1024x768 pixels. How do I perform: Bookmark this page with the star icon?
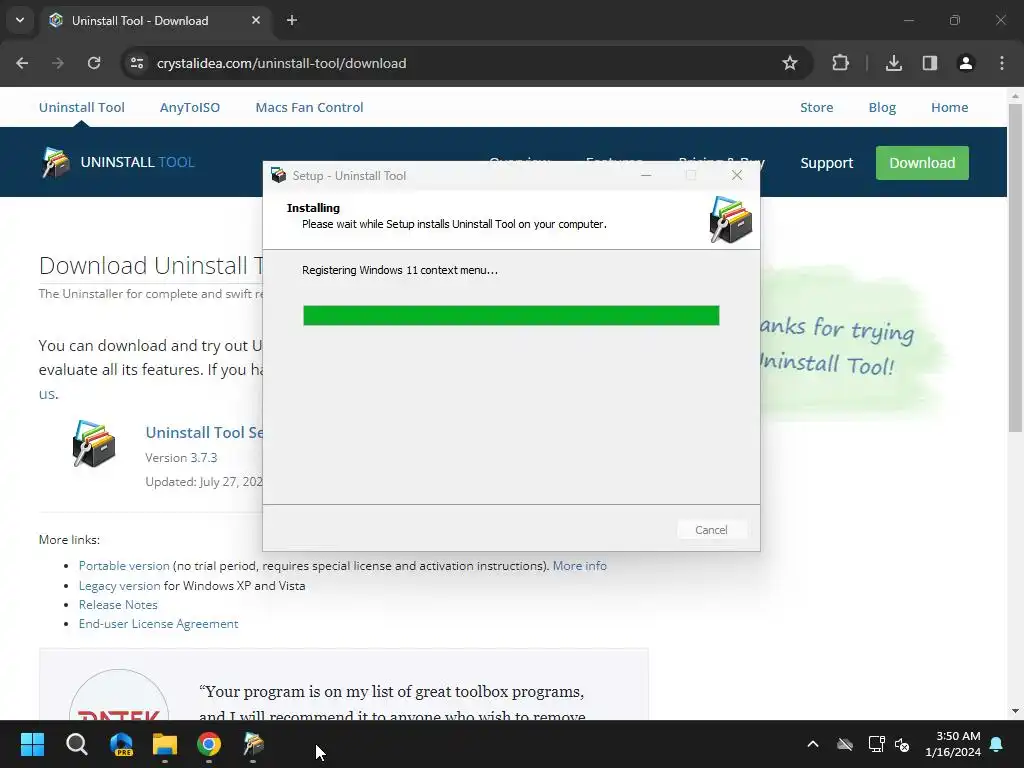click(790, 63)
